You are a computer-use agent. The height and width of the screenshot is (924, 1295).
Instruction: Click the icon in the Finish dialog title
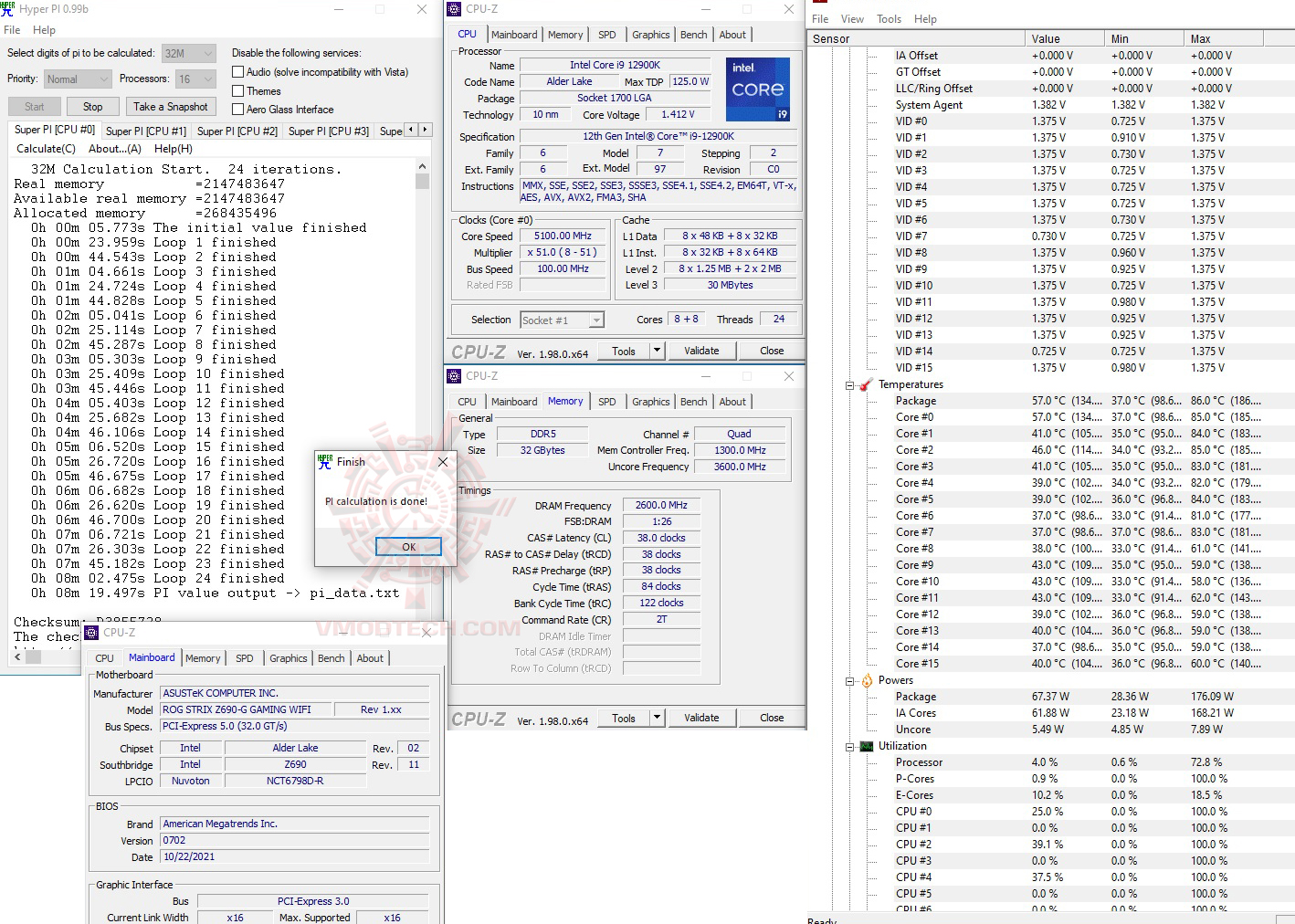click(x=325, y=462)
